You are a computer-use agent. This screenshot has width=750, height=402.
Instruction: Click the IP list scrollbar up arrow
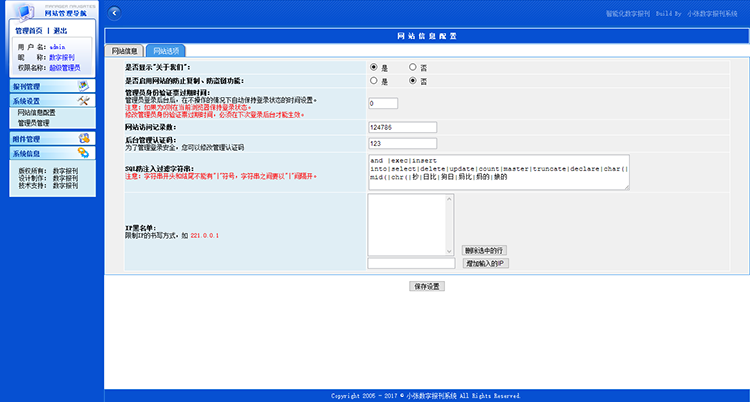(x=449, y=199)
